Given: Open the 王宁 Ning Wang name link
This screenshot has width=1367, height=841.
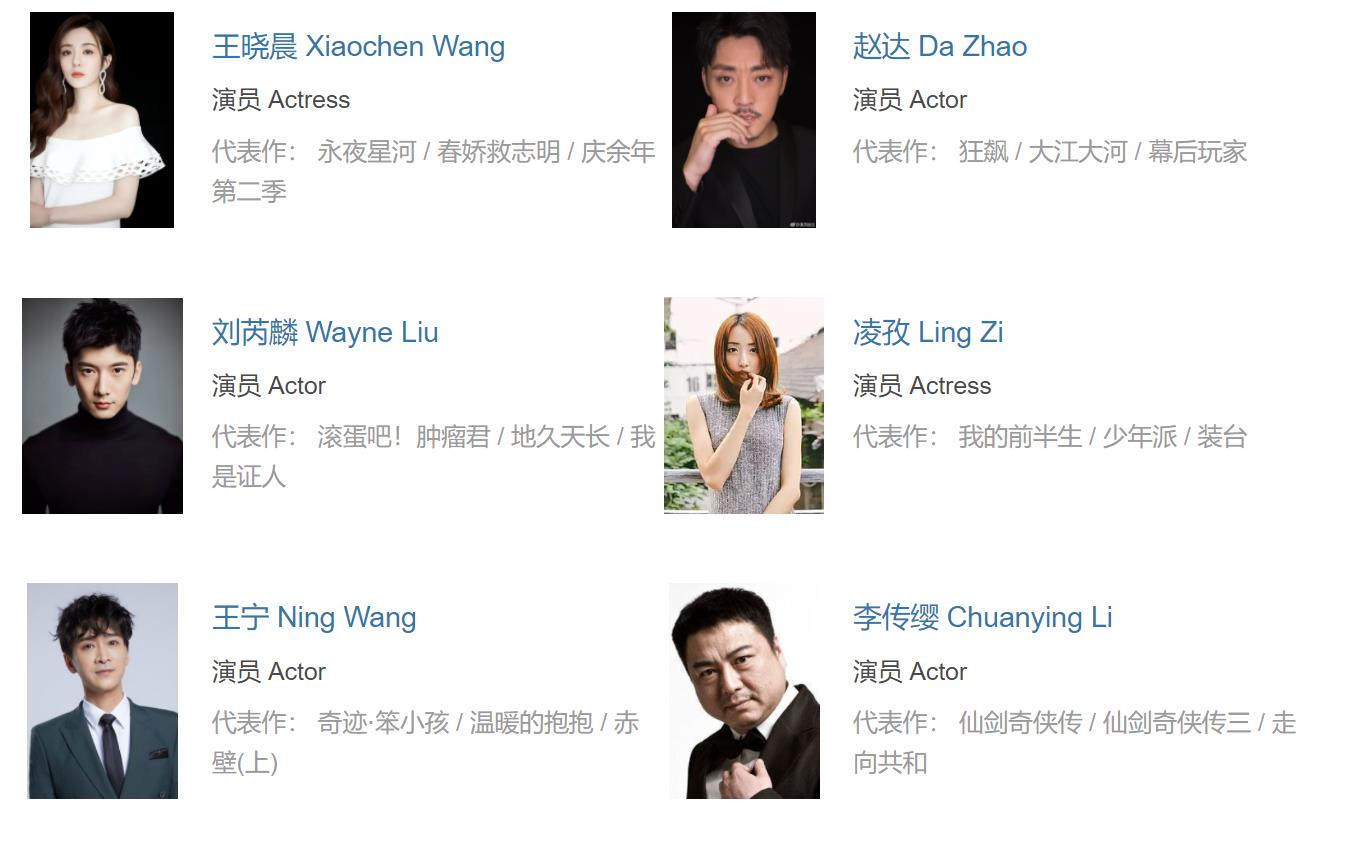Looking at the screenshot, I should pyautogui.click(x=314, y=617).
